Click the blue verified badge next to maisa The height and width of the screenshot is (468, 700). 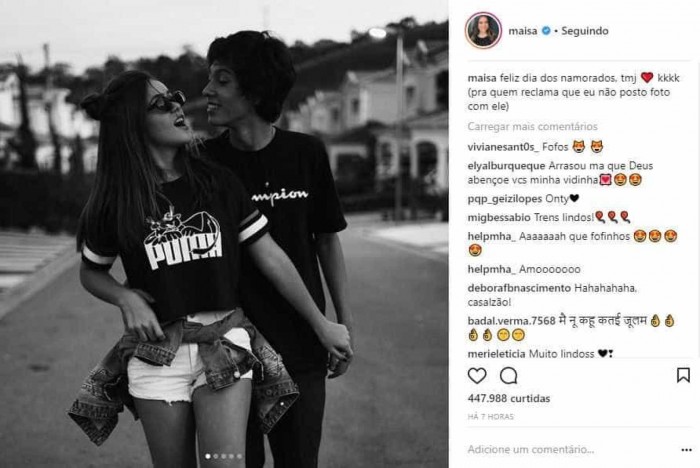[546, 31]
